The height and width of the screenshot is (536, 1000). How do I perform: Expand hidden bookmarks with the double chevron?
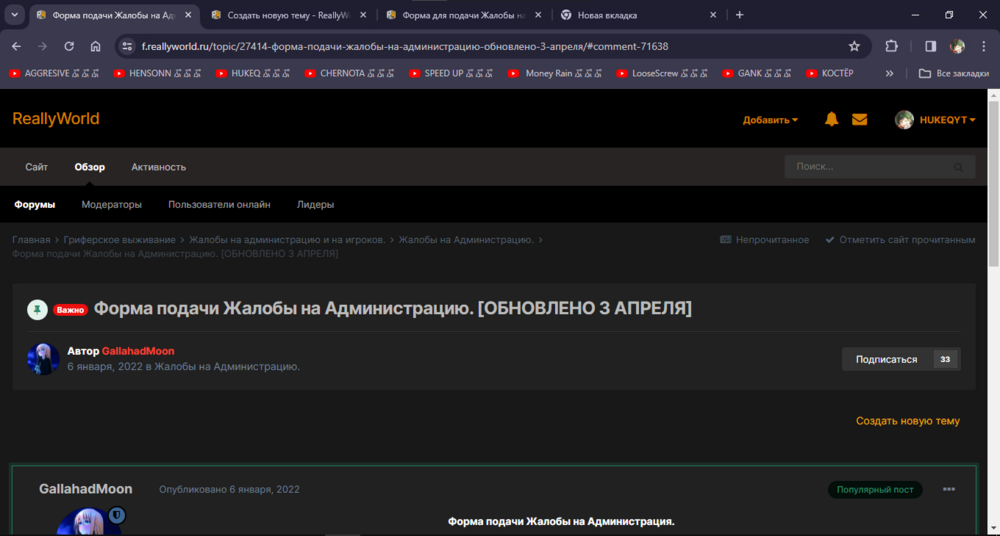pyautogui.click(x=890, y=73)
